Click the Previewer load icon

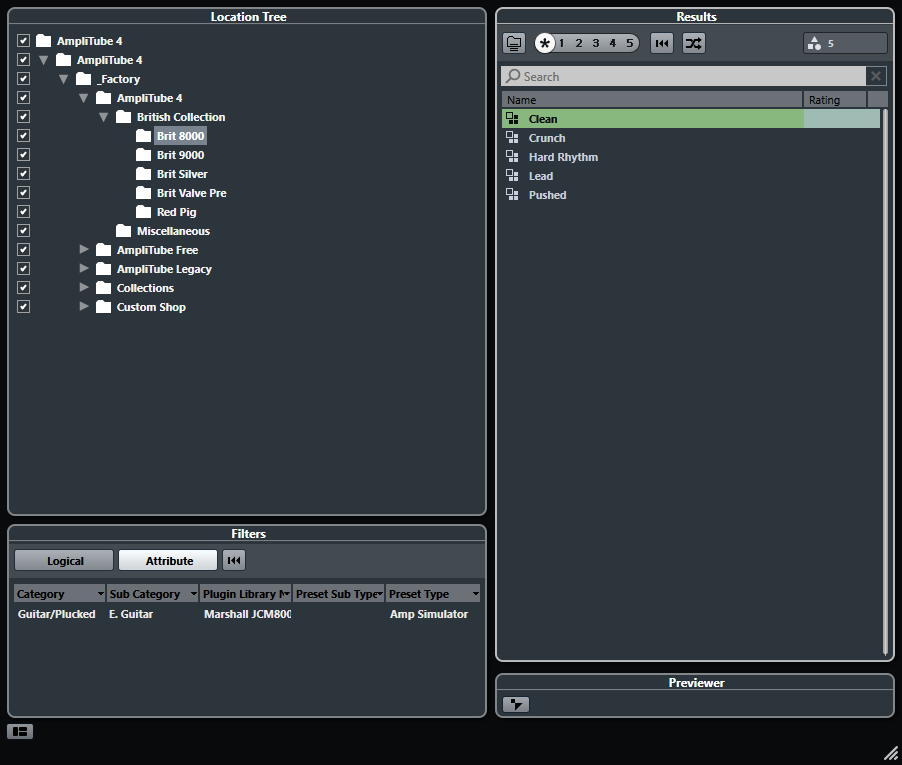[515, 704]
